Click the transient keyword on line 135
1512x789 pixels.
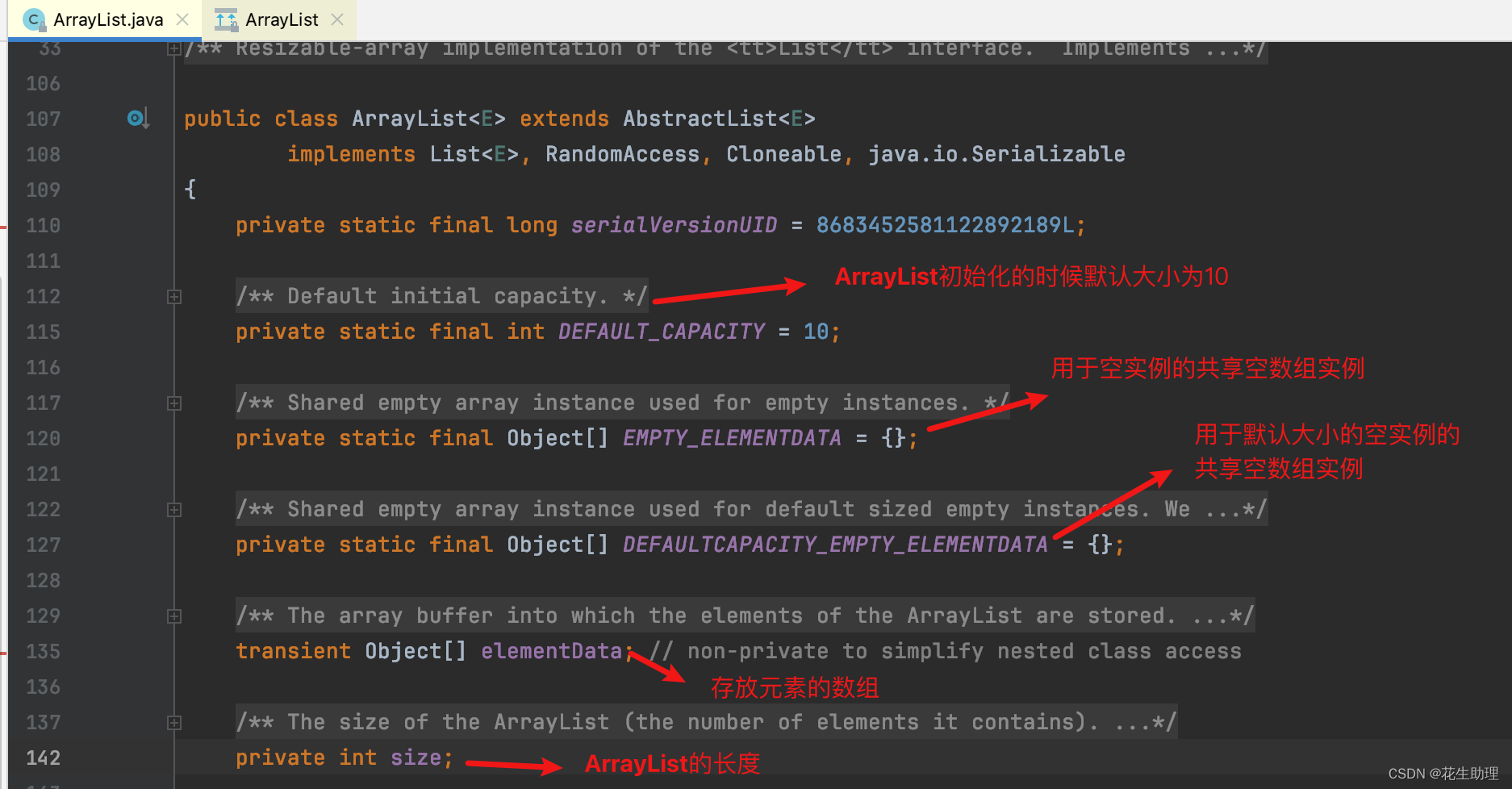coord(293,651)
